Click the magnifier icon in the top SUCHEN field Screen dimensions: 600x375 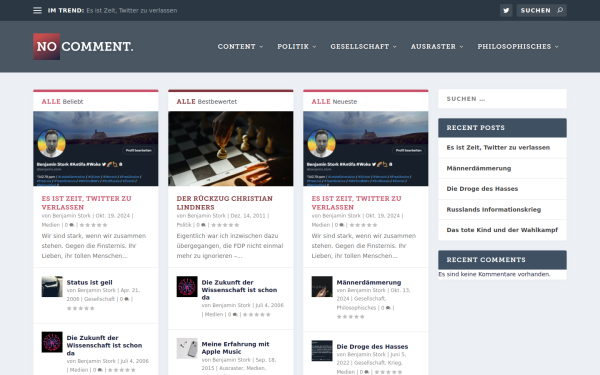pyautogui.click(x=560, y=10)
